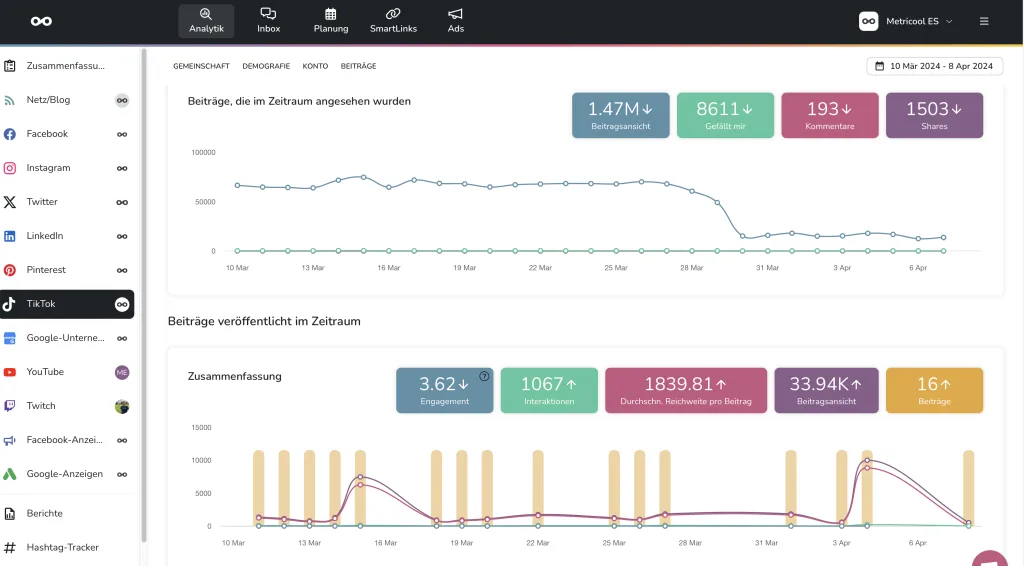Image resolution: width=1024 pixels, height=566 pixels.
Task: Go to SmartLinks in top navigation
Action: pyautogui.click(x=392, y=20)
